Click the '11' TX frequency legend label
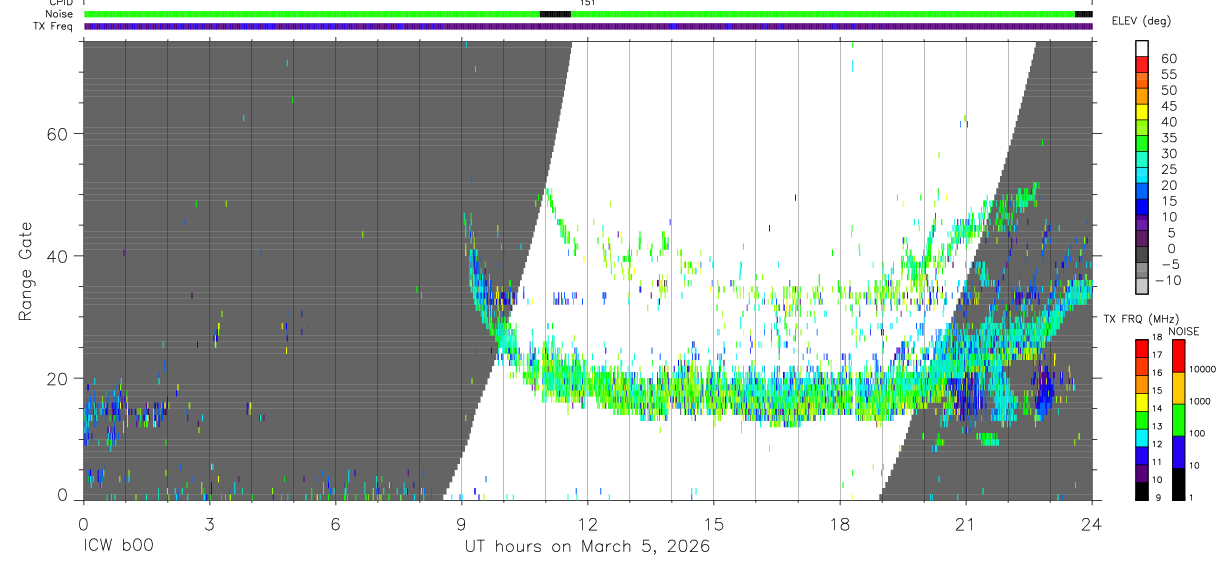 coord(1157,462)
